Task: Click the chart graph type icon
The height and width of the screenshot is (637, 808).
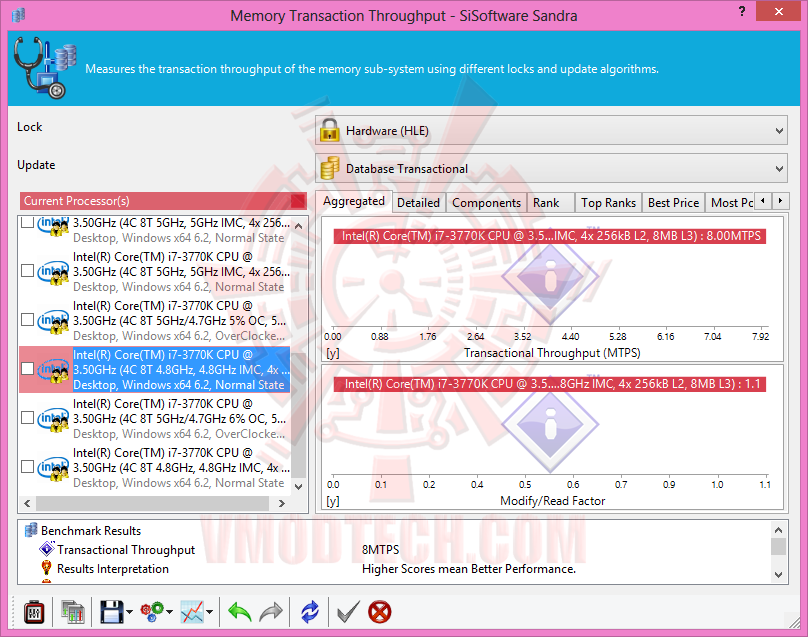Action: [192, 612]
